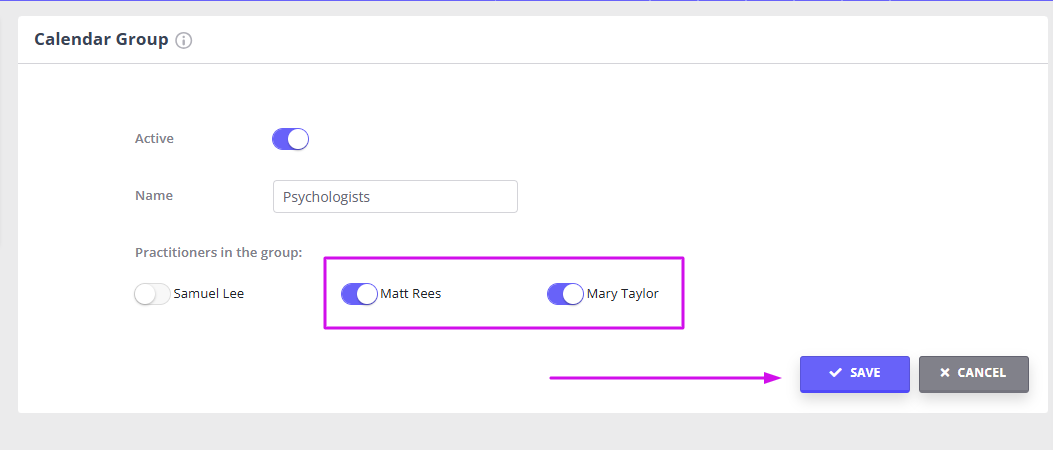1053x450 pixels.
Task: Click the Mary Taylor name label
Action: coord(623,294)
